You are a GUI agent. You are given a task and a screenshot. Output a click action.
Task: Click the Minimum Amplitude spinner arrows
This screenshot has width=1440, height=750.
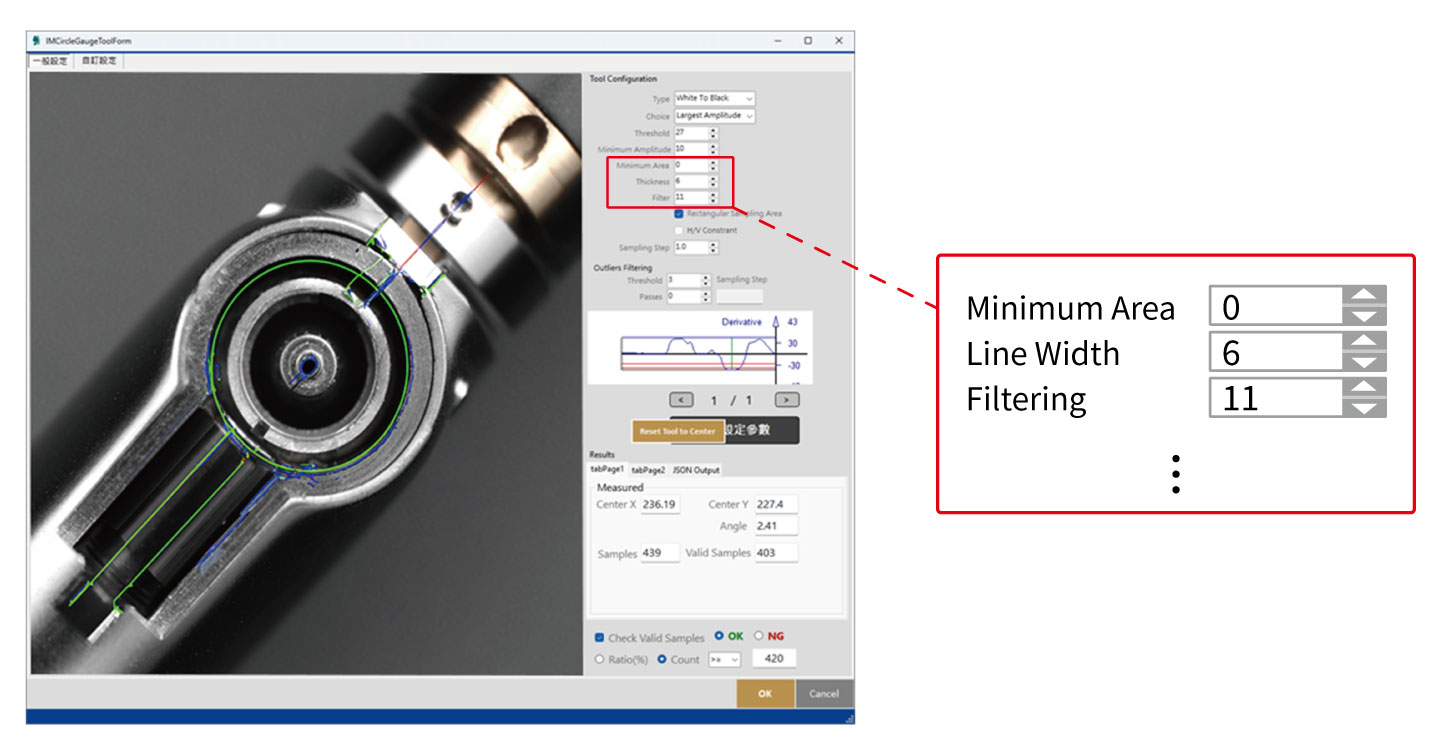[713, 149]
